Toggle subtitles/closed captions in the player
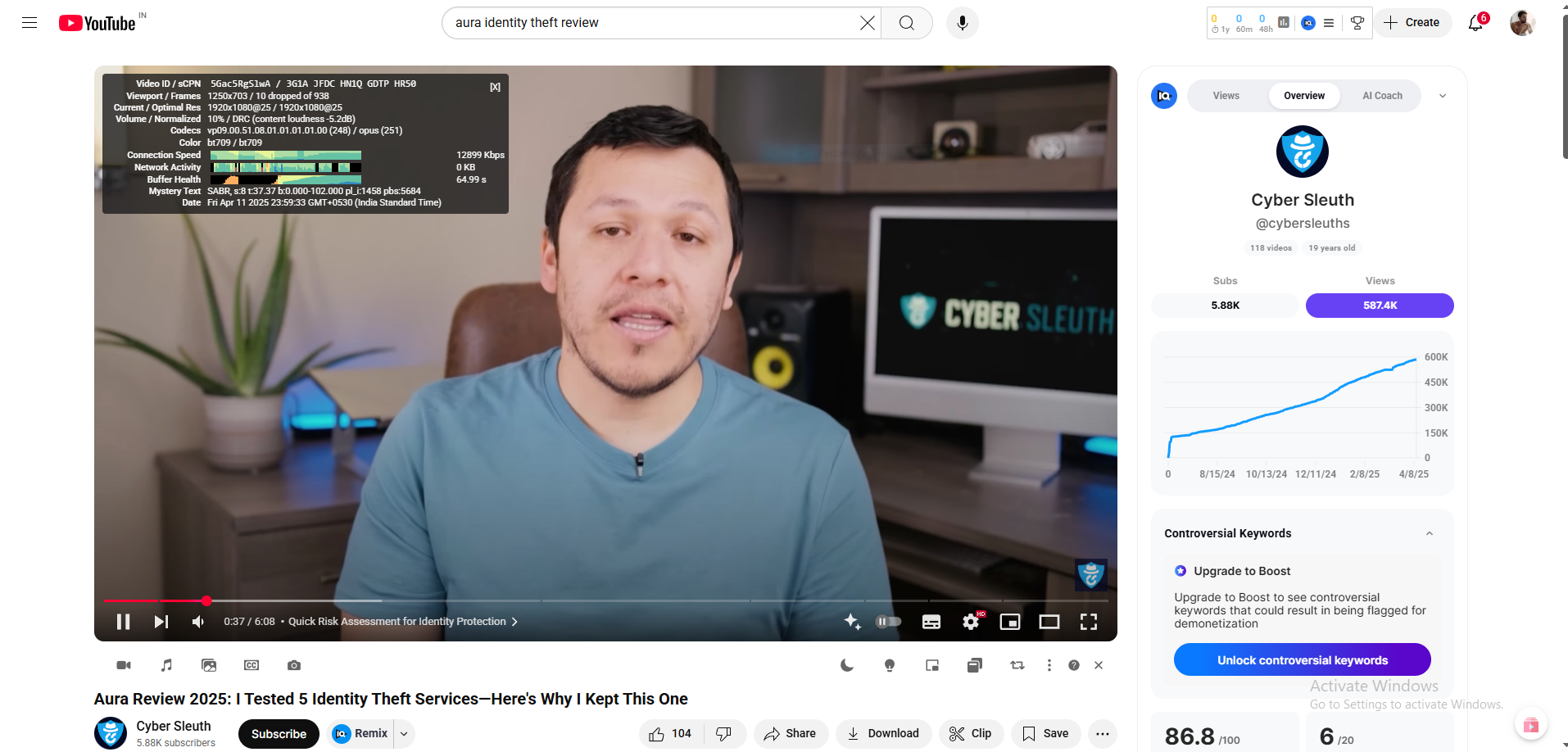Viewport: 1568px width, 752px height. tap(931, 622)
